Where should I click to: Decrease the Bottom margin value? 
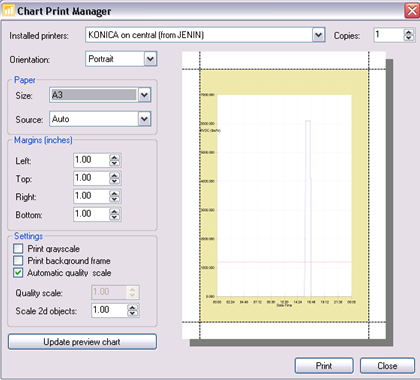114,217
